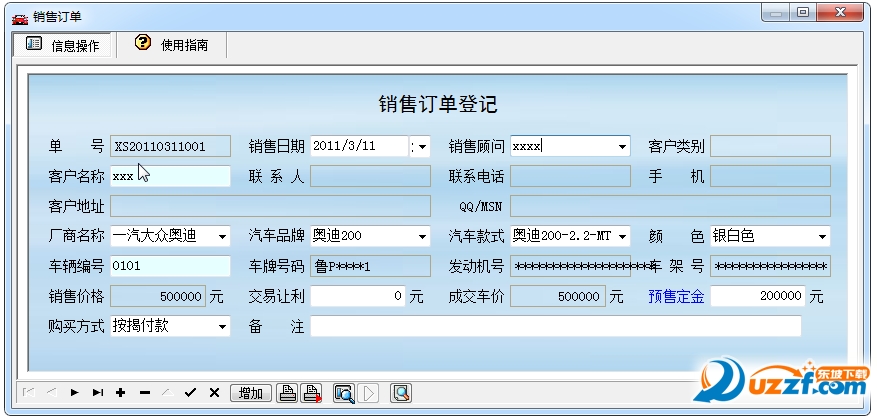Click the 成交车价 field
The height and width of the screenshot is (419, 877).
(x=558, y=296)
